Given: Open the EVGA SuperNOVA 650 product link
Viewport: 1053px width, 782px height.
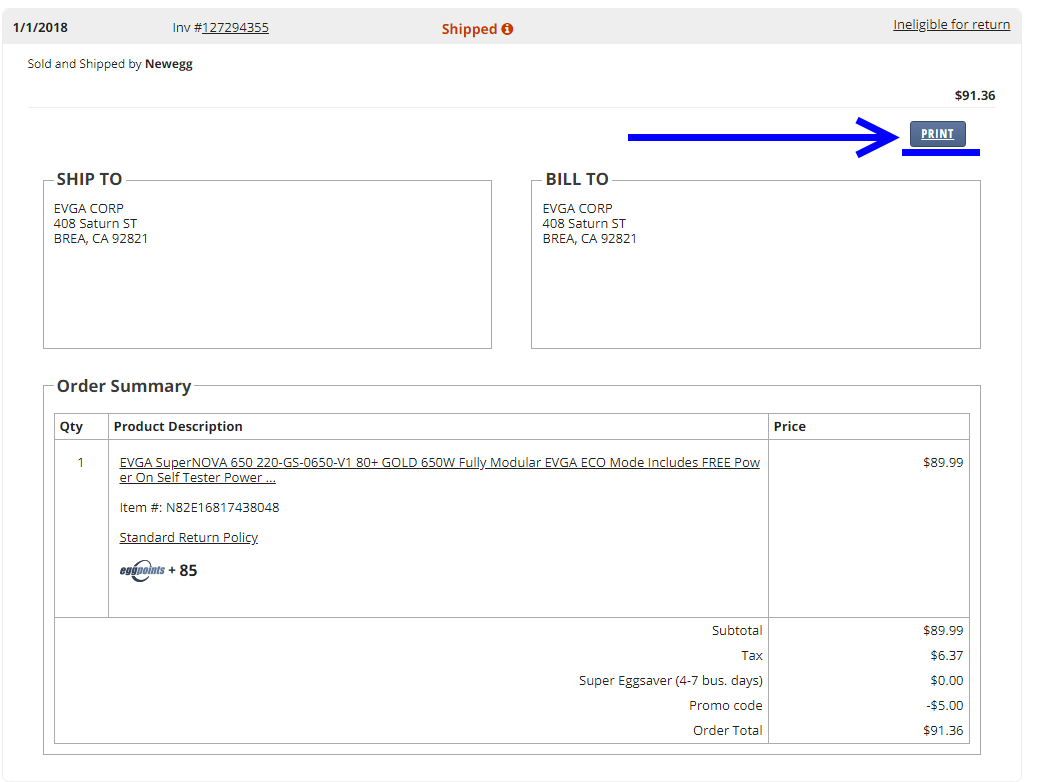Looking at the screenshot, I should pos(440,470).
